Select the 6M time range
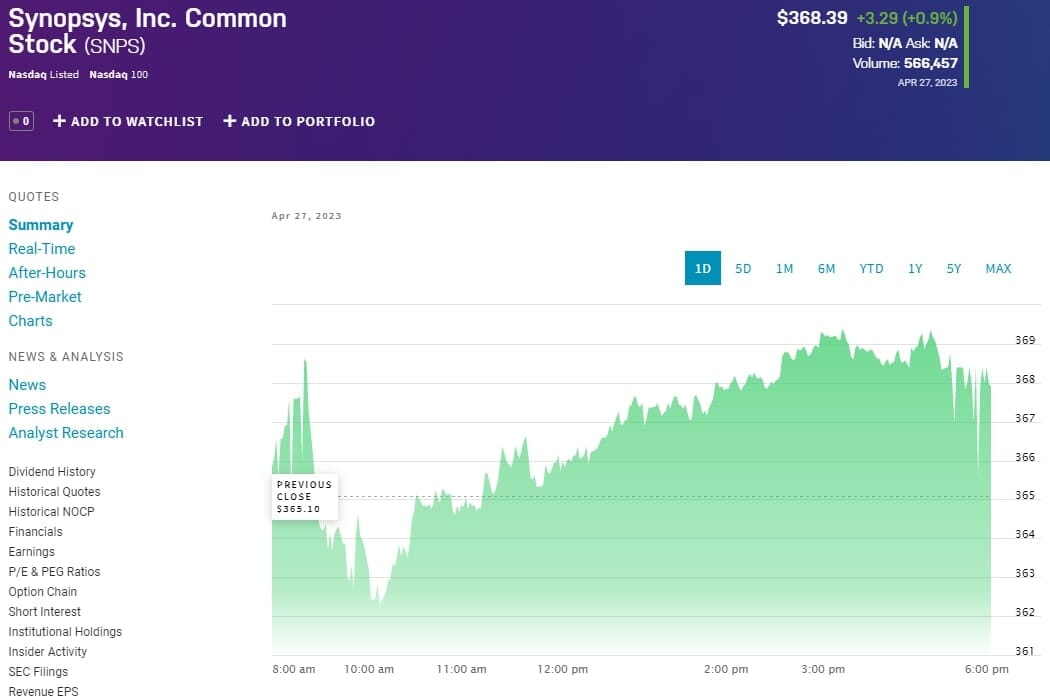The image size is (1050, 698). coord(826,268)
